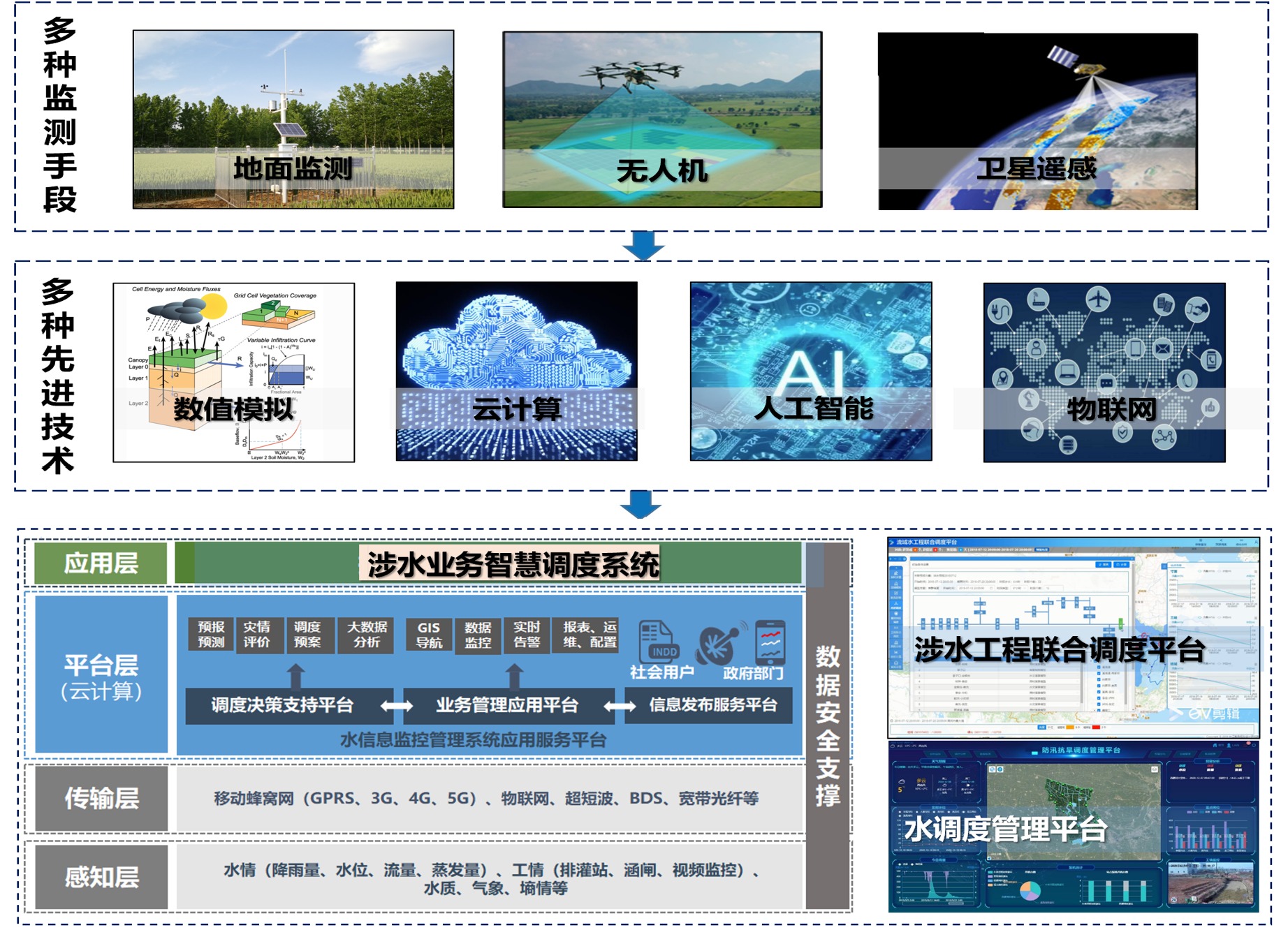Click the 调度决策支持平台 box
This screenshot has width=1288, height=930.
(282, 705)
